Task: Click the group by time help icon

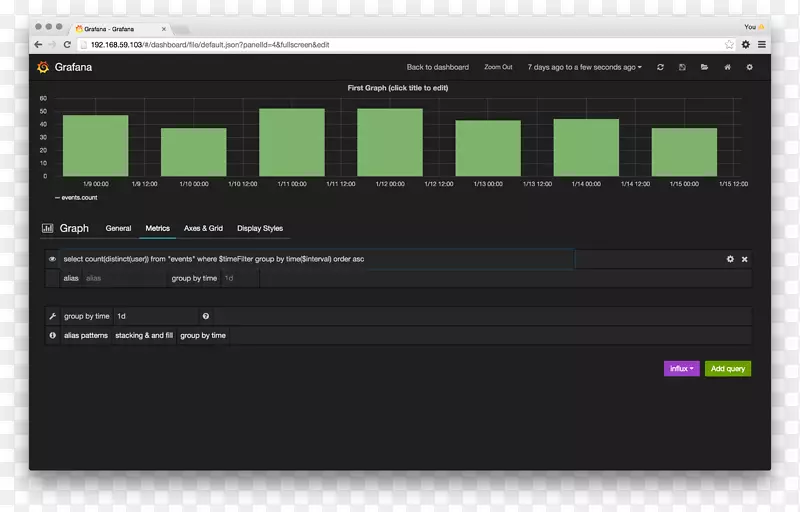Action: pos(206,316)
